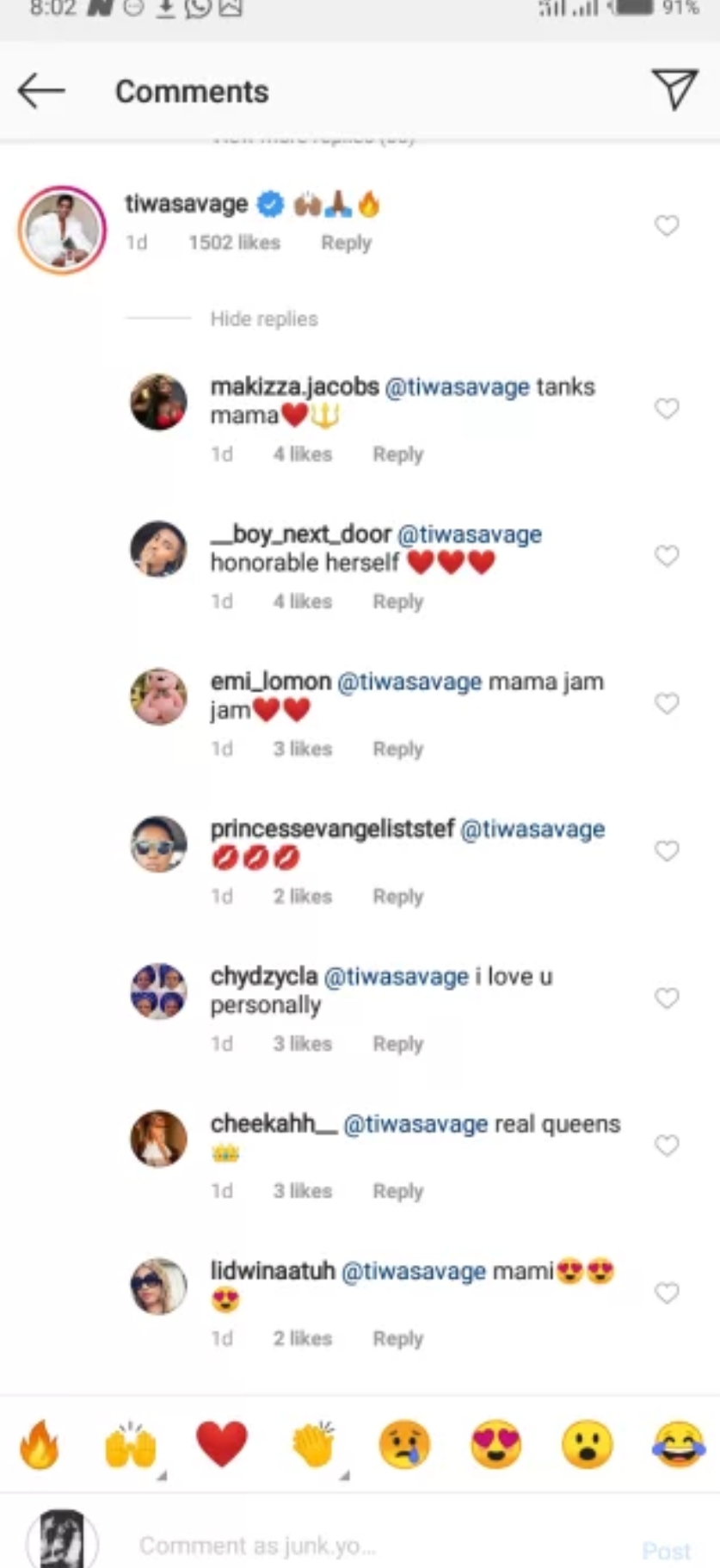
Task: Open @tiwasavage mention in cheekahh__ reply
Action: click(x=415, y=1124)
